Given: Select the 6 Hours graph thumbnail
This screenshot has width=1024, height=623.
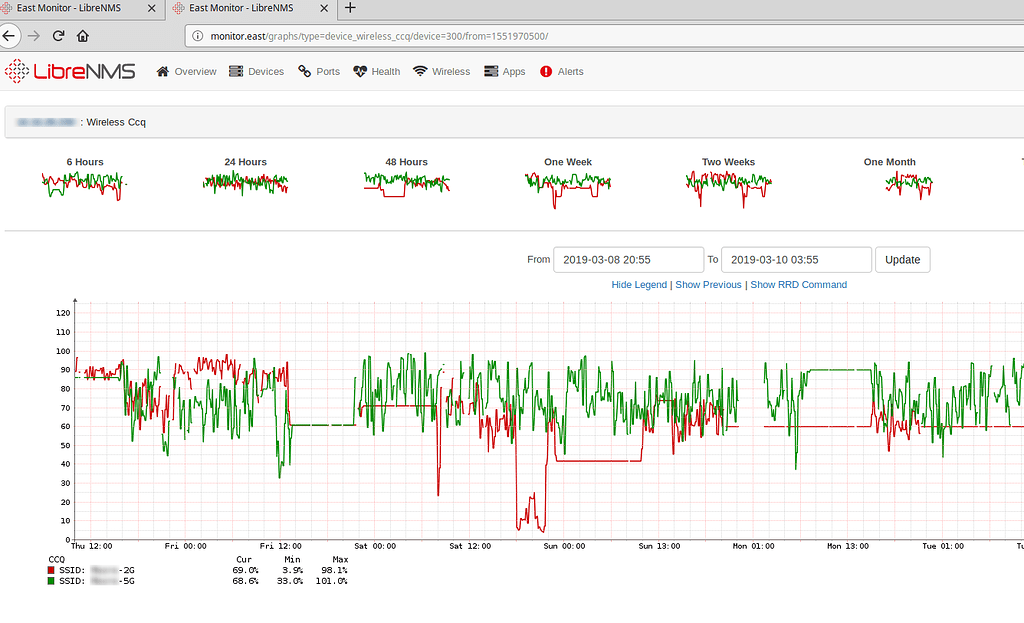Looking at the screenshot, I should [x=84, y=184].
